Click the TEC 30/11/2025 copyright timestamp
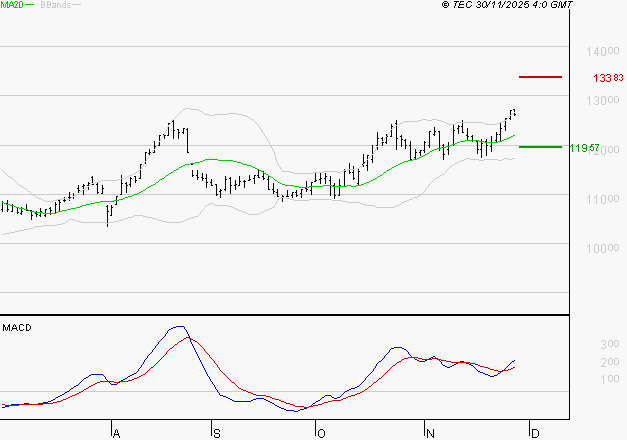Image resolution: width=627 pixels, height=440 pixels. [507, 4]
